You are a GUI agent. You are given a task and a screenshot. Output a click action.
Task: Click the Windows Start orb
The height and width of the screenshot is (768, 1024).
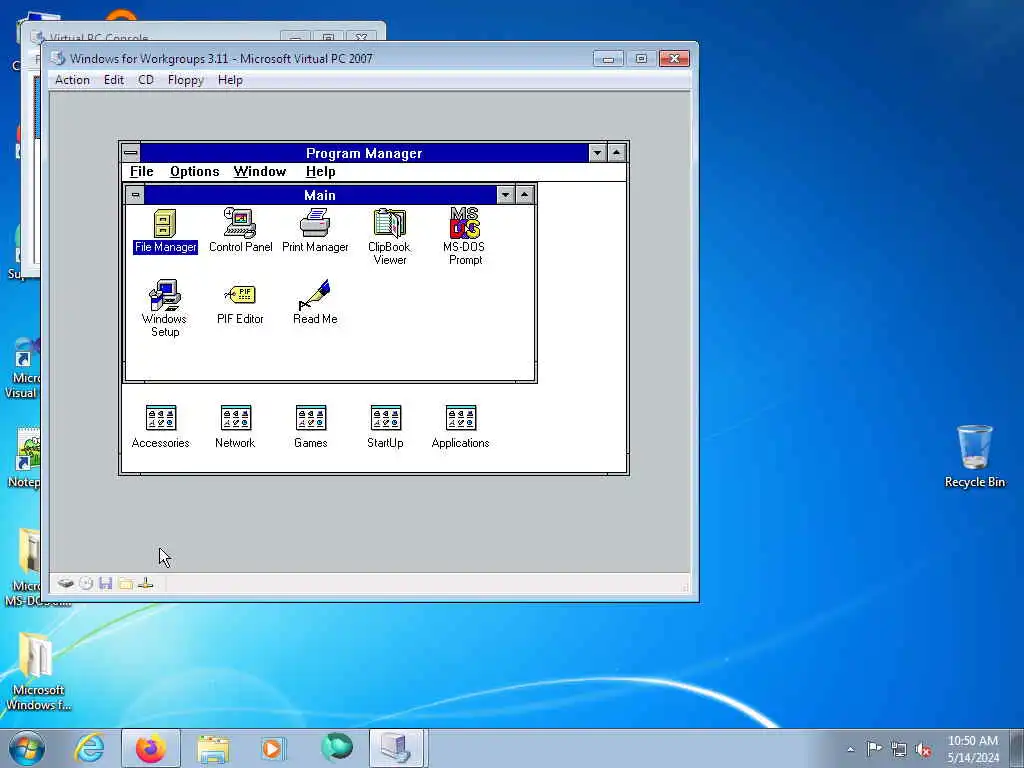(26, 748)
